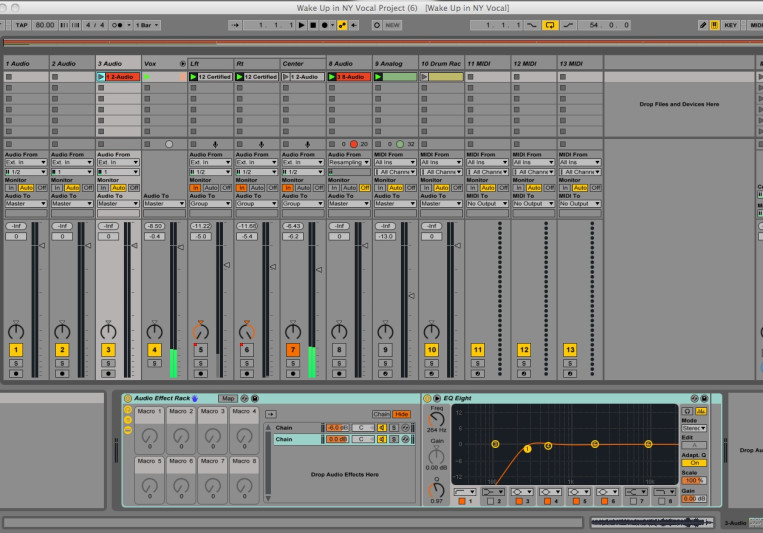Toggle the EQ Eight spectrum analyzer icon
The image size is (763, 533).
[x=701, y=411]
